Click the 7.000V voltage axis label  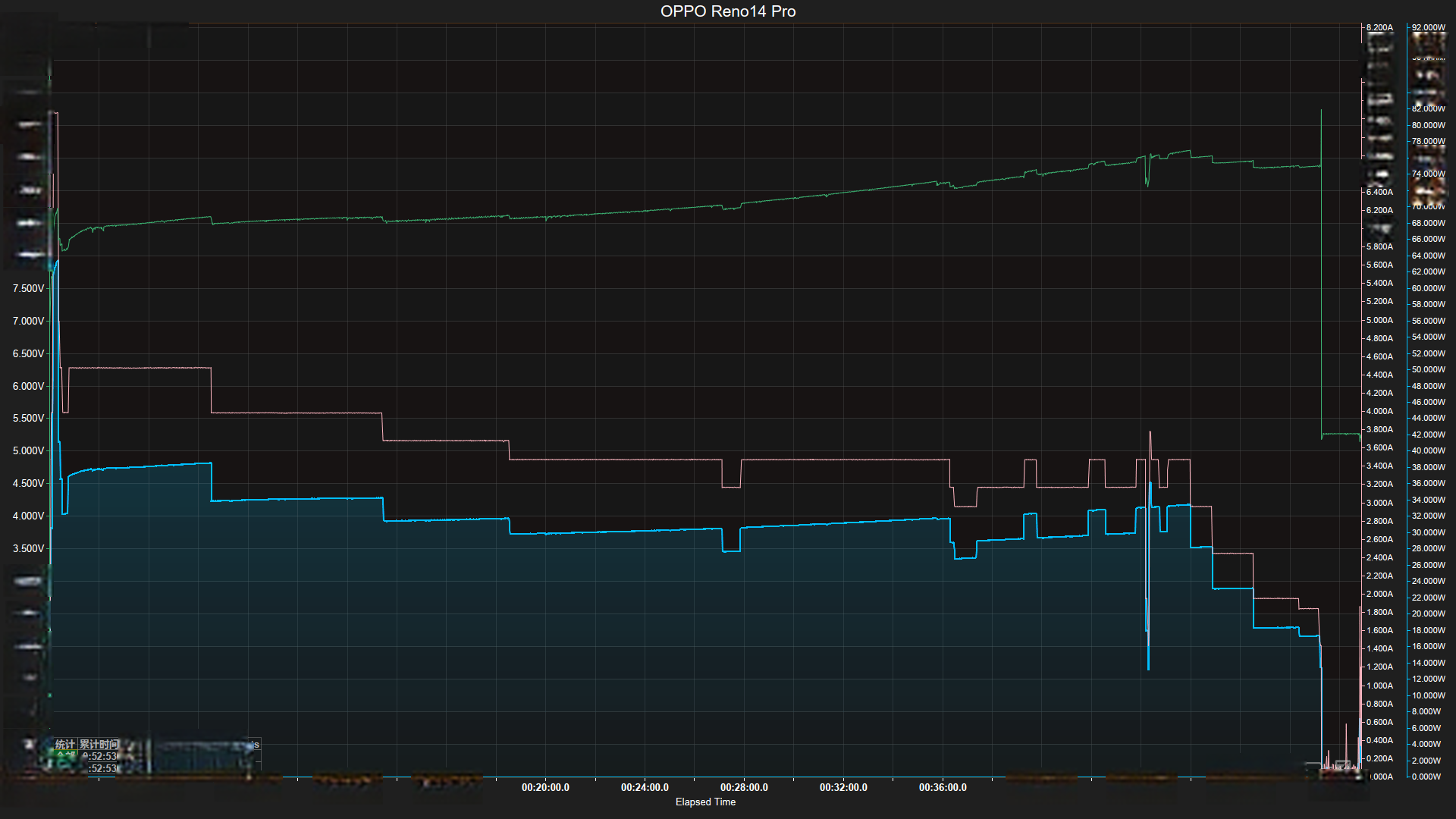[28, 322]
